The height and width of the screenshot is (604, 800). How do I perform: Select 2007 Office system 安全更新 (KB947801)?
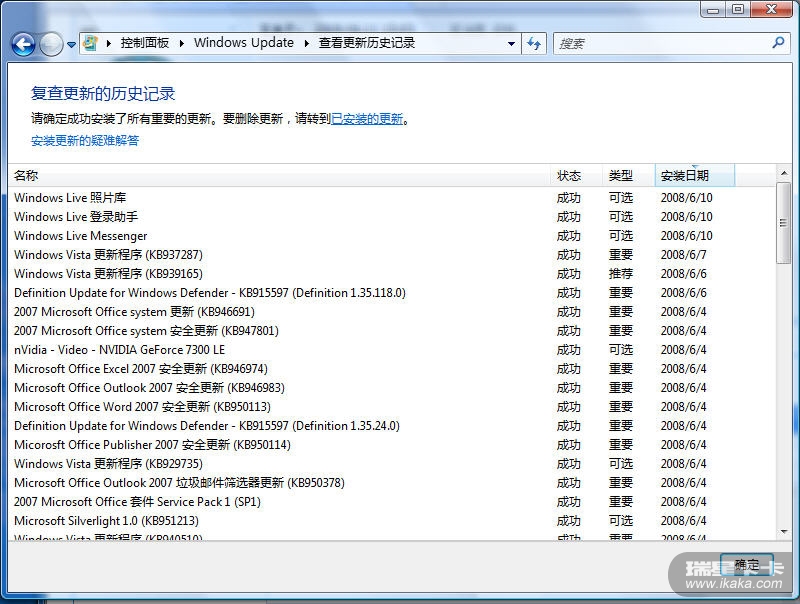tap(392, 331)
